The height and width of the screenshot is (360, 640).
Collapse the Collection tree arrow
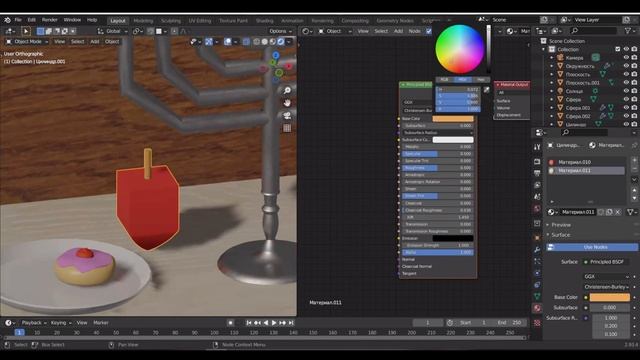click(x=544, y=49)
